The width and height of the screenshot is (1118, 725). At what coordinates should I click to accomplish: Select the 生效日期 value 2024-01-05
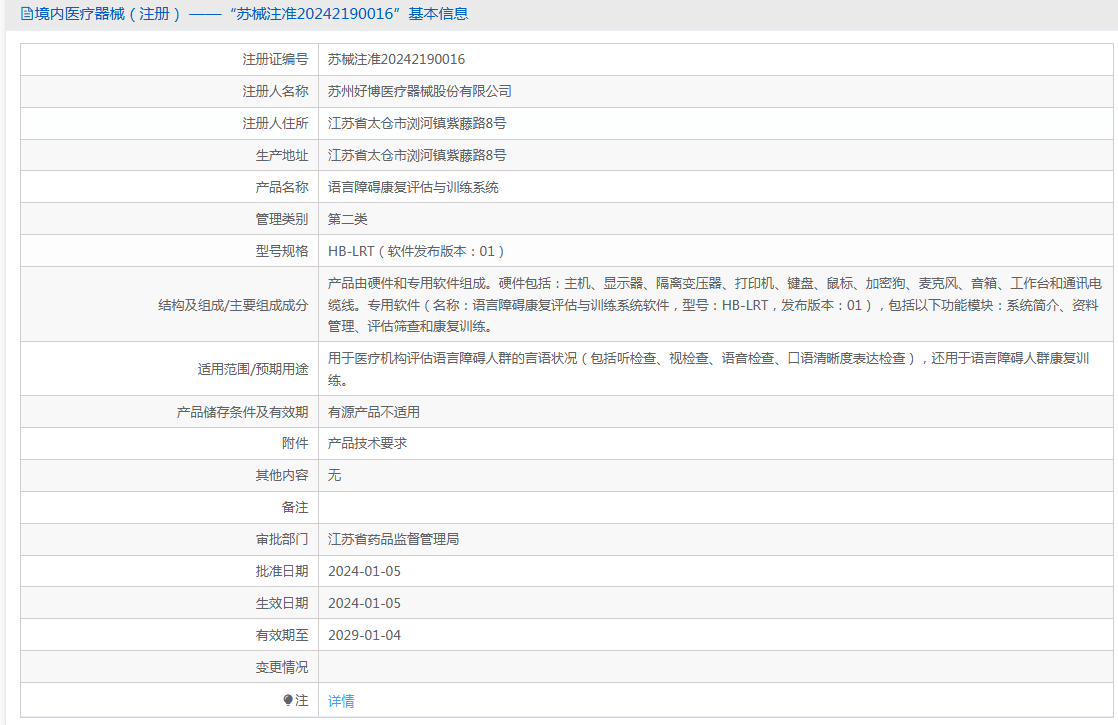pyautogui.click(x=364, y=604)
